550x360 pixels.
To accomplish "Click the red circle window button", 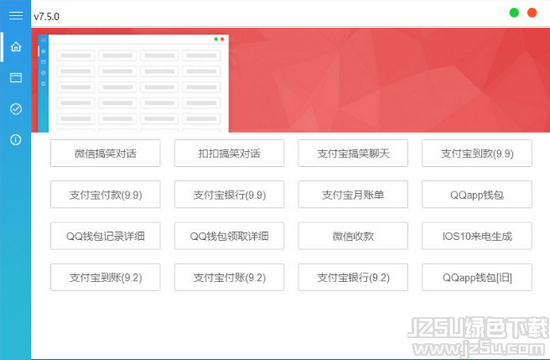I will 532,13.
